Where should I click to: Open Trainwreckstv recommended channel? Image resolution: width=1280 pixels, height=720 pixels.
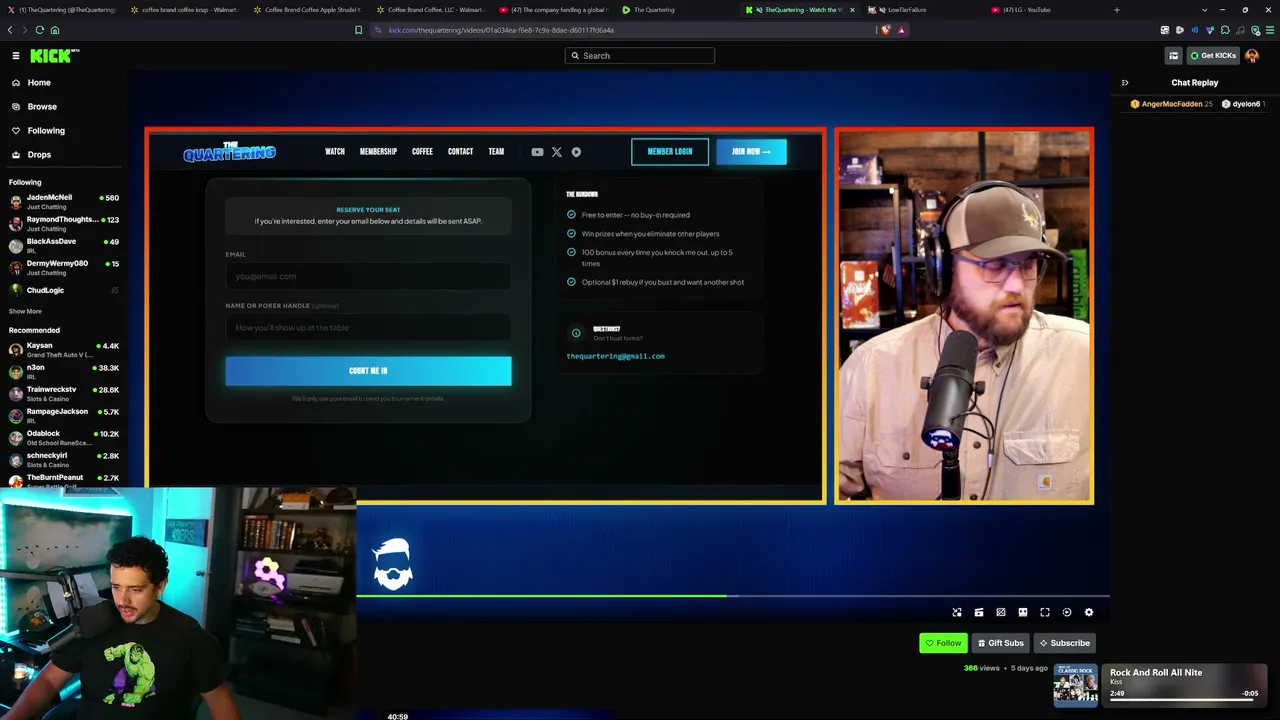[64, 394]
